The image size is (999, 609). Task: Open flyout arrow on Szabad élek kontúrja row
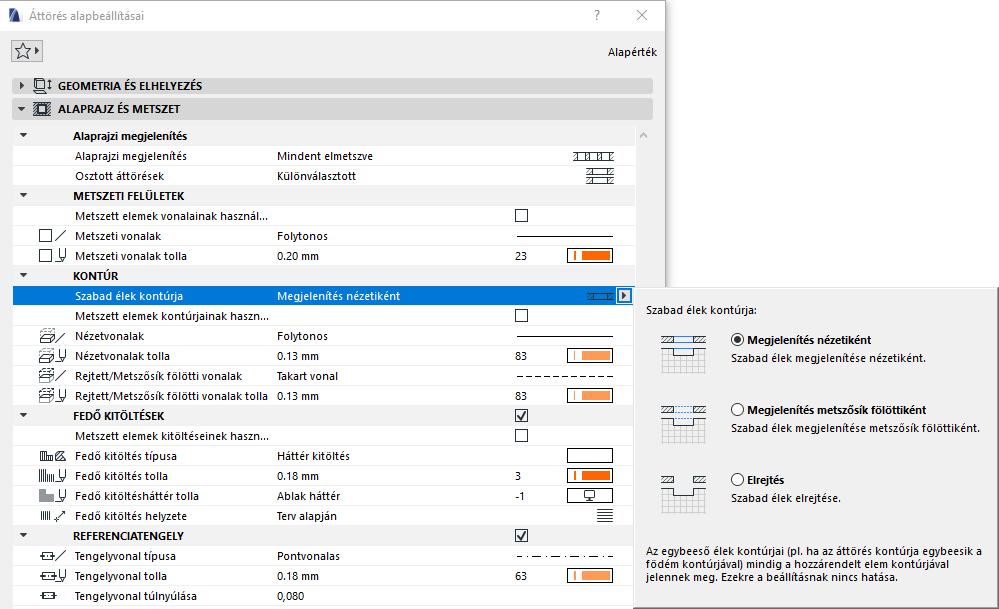[x=624, y=296]
